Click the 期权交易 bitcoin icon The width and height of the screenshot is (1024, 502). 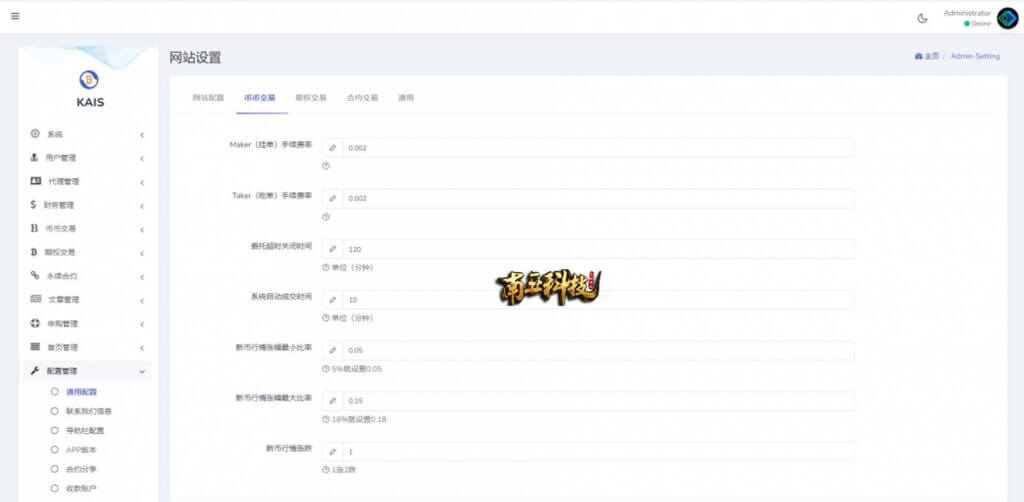pyautogui.click(x=34, y=252)
